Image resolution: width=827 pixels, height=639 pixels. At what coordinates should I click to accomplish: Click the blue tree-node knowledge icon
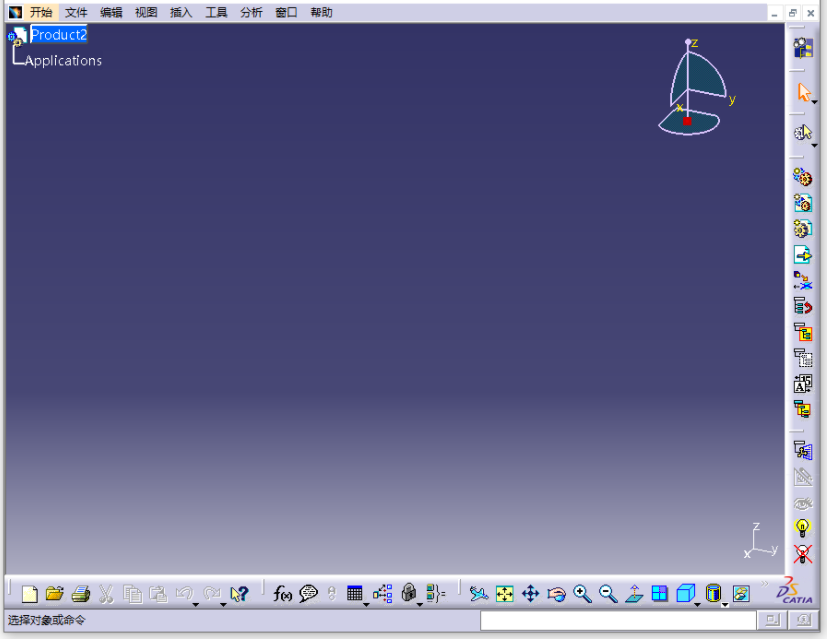[382, 594]
